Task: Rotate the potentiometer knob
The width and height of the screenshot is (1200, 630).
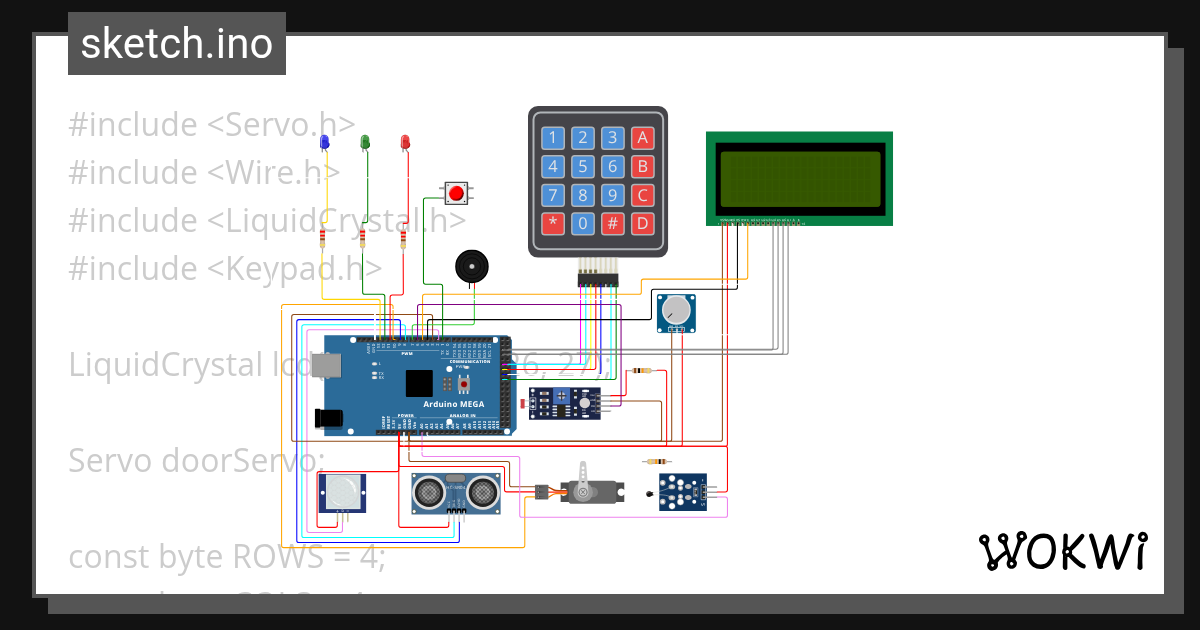Action: tap(677, 311)
